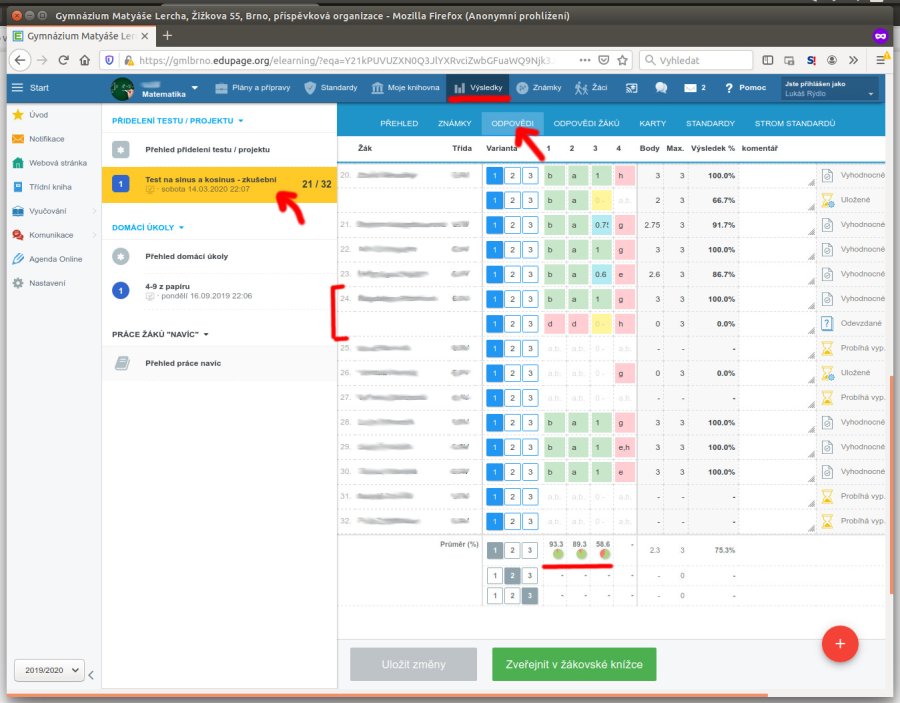Open the 2019/2020 school year dropdown
900x703 pixels.
pyautogui.click(x=48, y=672)
